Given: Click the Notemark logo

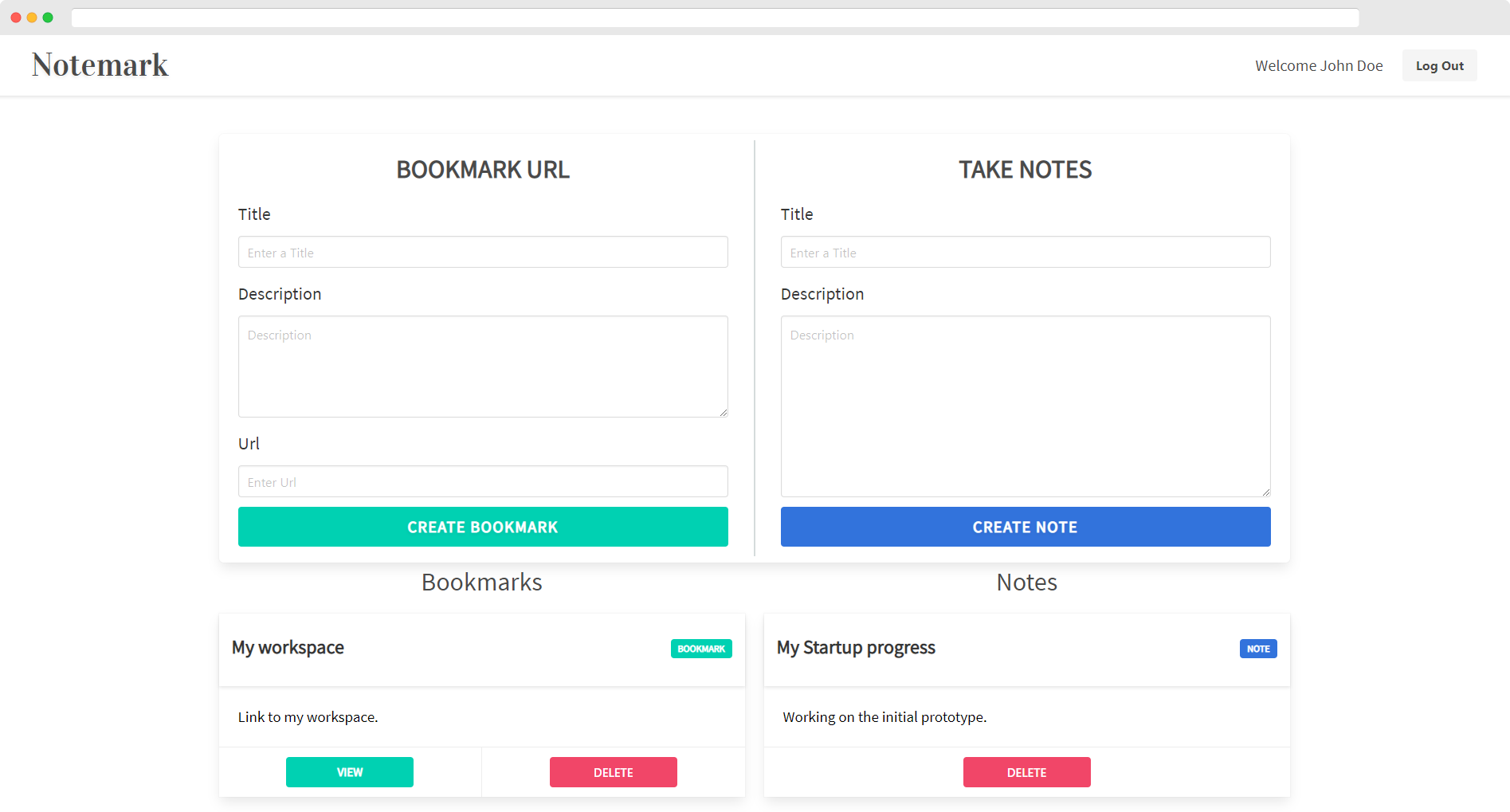Looking at the screenshot, I should [x=100, y=65].
